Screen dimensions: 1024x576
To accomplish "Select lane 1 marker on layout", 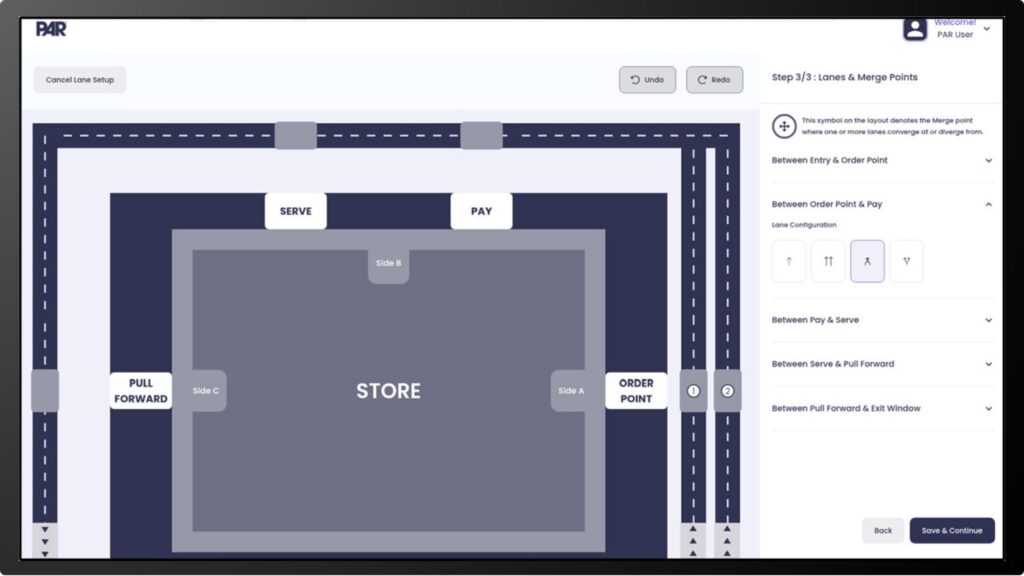I will (x=693, y=391).
